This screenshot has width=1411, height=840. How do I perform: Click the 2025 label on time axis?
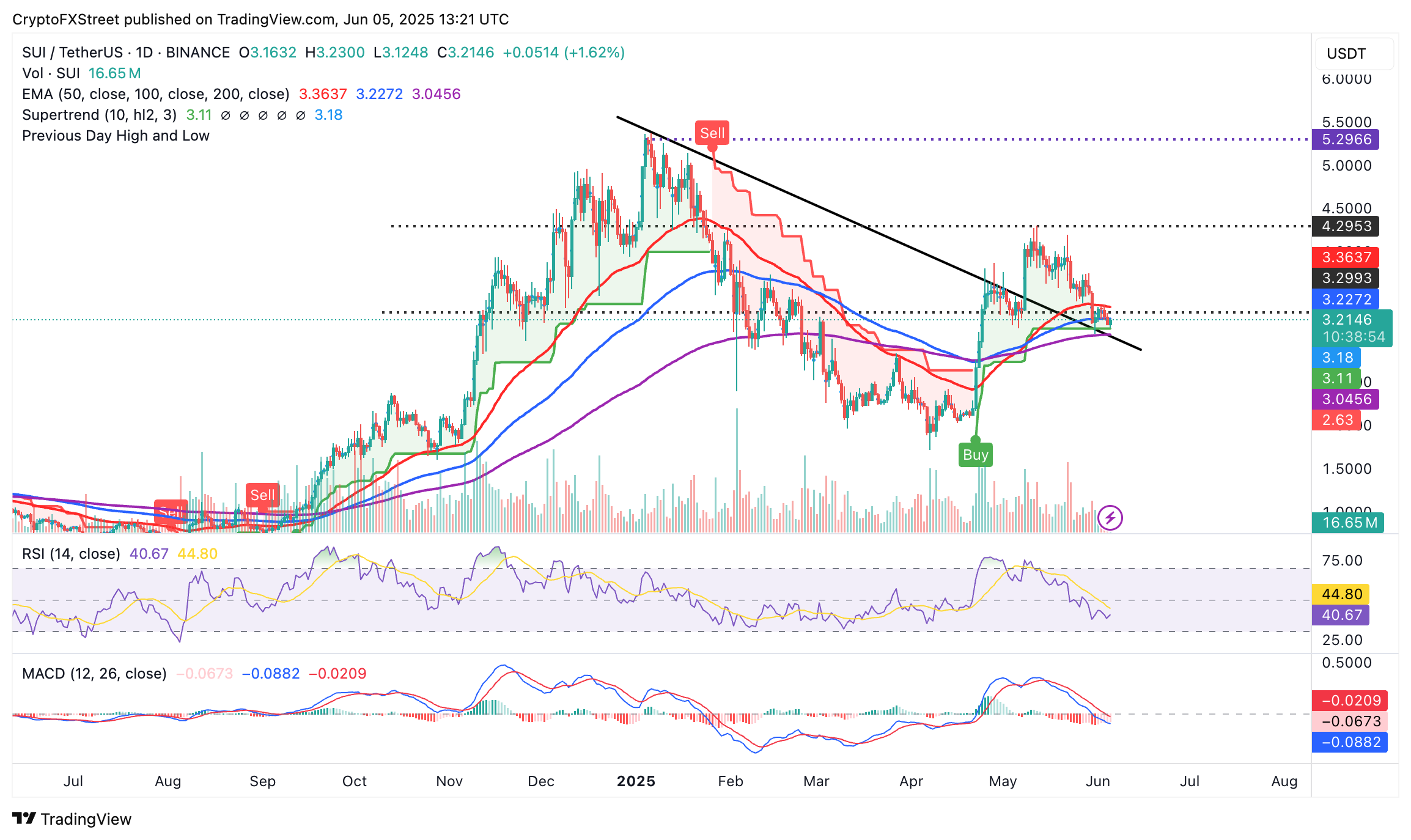(636, 781)
